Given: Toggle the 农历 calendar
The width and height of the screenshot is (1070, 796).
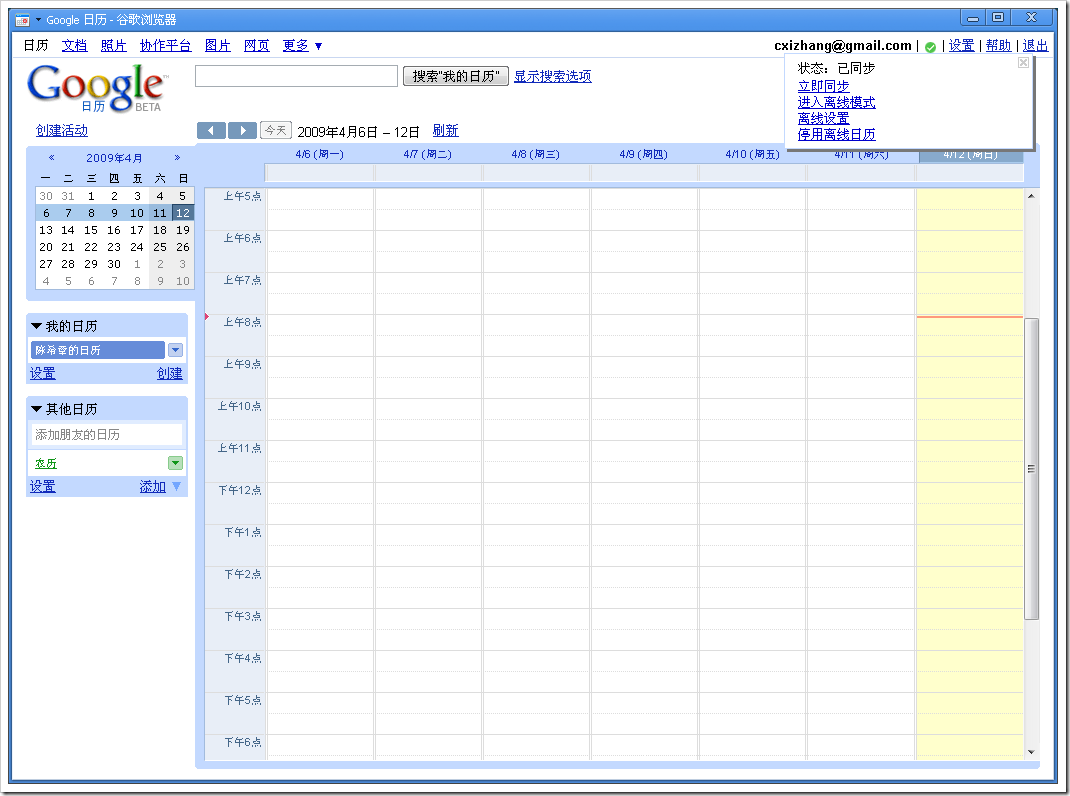Looking at the screenshot, I should [46, 464].
